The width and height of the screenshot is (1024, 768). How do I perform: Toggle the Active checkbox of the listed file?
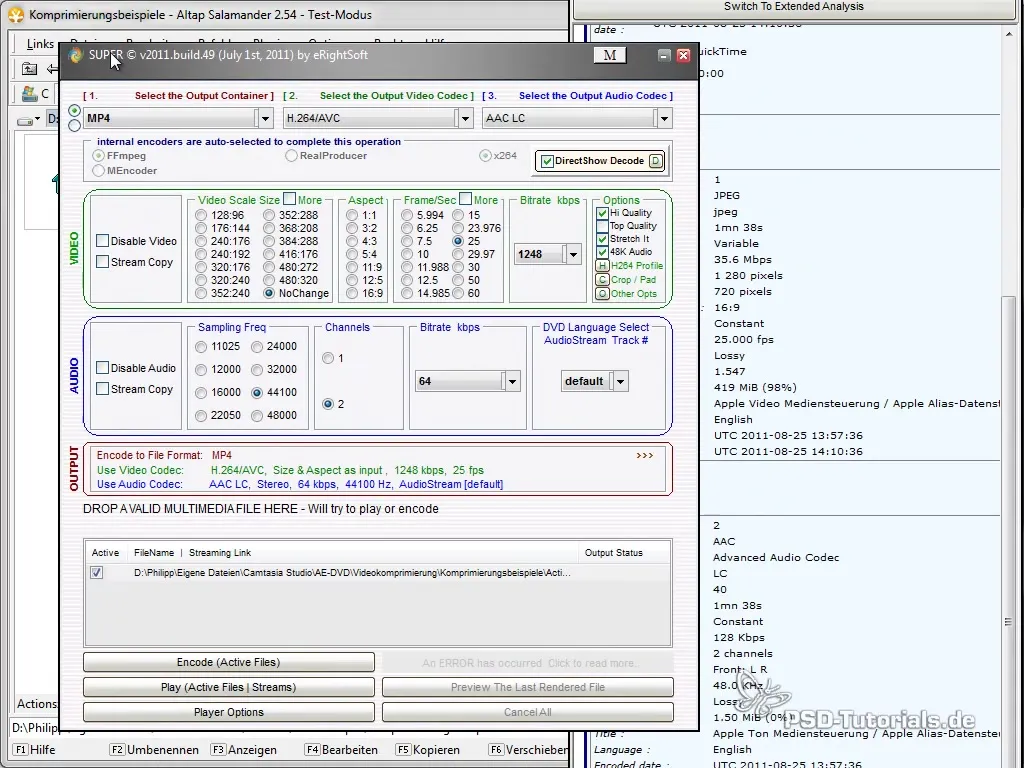(97, 573)
